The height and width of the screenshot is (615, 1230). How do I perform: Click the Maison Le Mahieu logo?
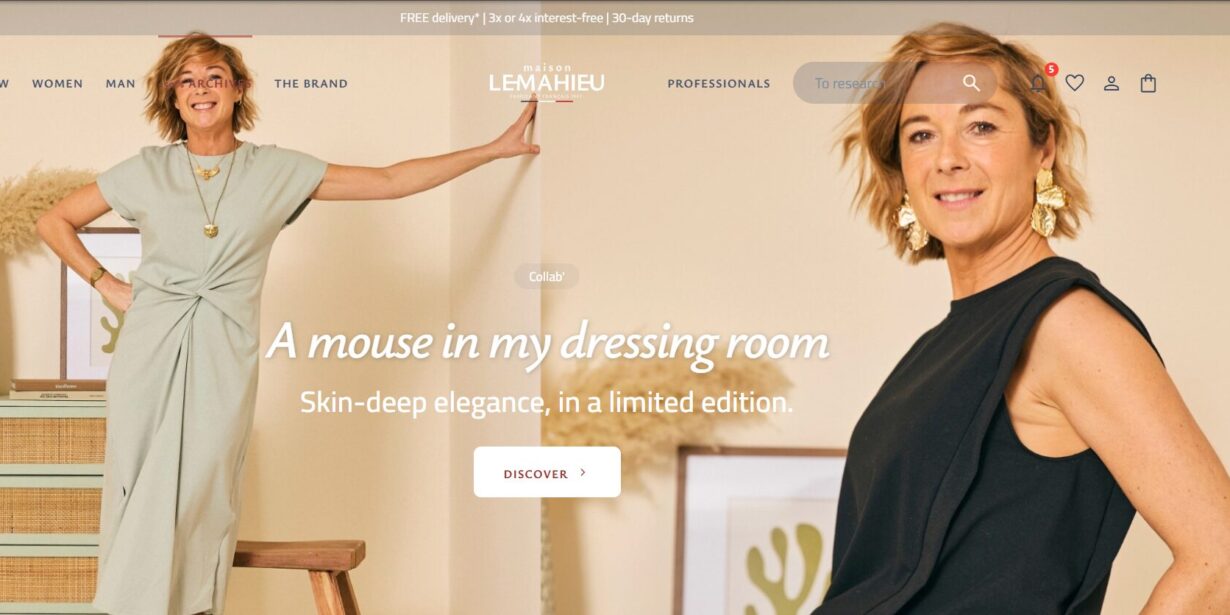(x=547, y=82)
